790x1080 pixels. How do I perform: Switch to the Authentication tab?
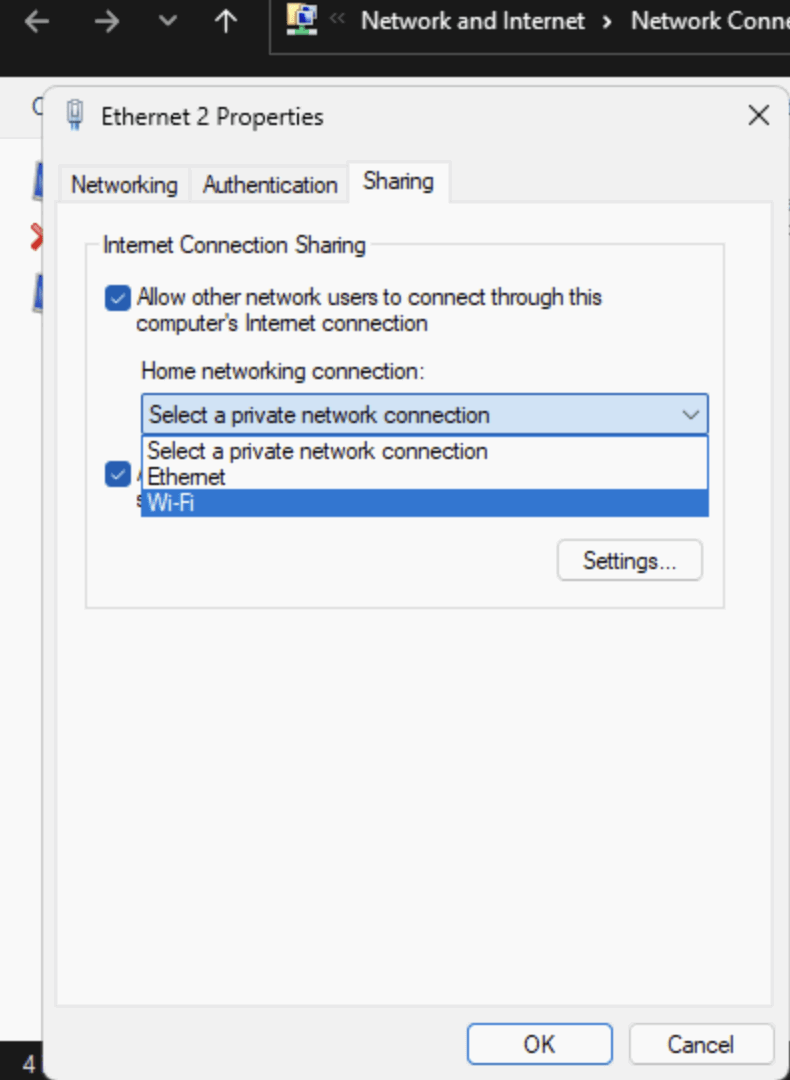click(x=270, y=185)
